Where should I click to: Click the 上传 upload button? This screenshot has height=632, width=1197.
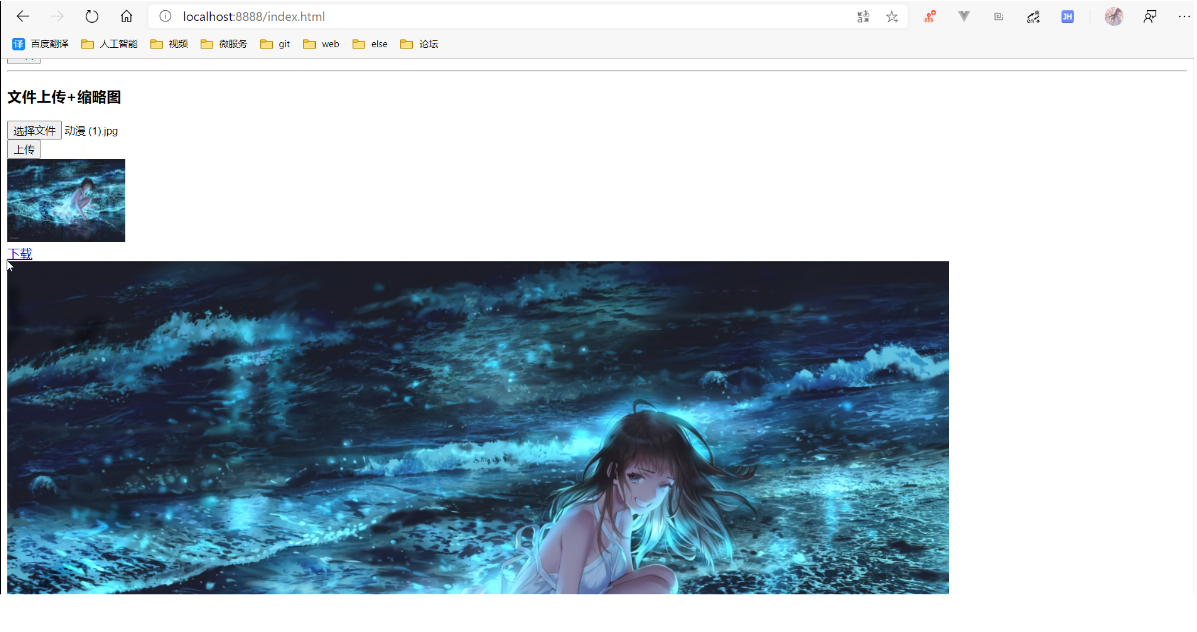point(24,150)
